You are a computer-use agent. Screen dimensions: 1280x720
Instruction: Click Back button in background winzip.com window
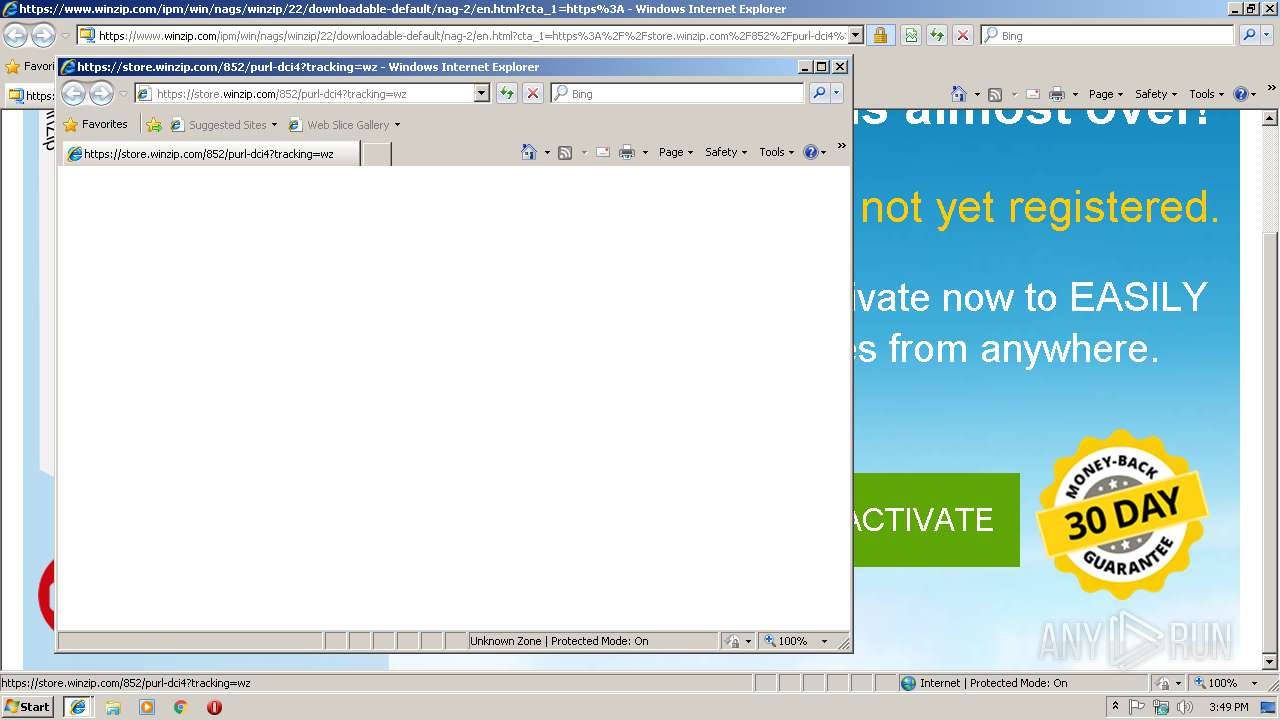click(x=15, y=35)
